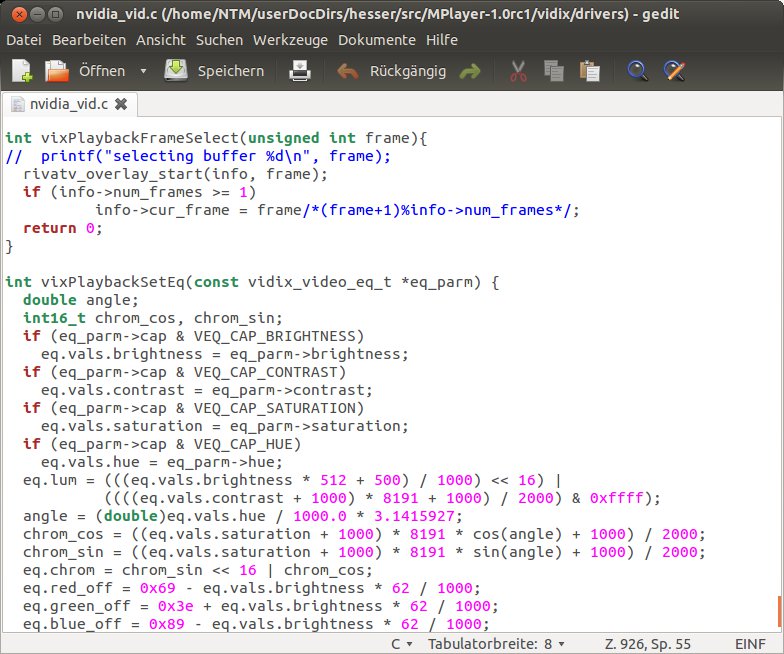This screenshot has height=654, width=784.
Task: Copy selection with copy icon
Action: [554, 70]
